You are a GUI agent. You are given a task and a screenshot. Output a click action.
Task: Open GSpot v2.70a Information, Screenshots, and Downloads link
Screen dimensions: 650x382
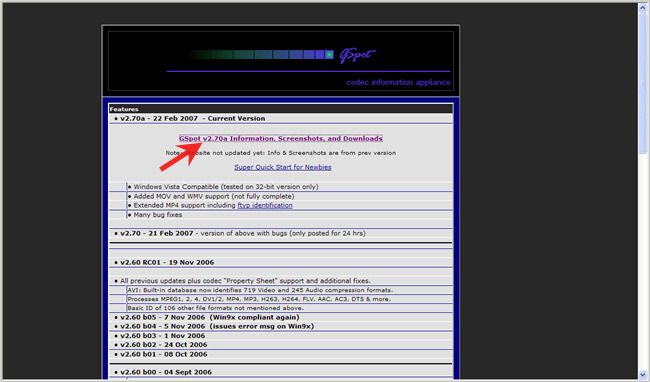pos(281,138)
